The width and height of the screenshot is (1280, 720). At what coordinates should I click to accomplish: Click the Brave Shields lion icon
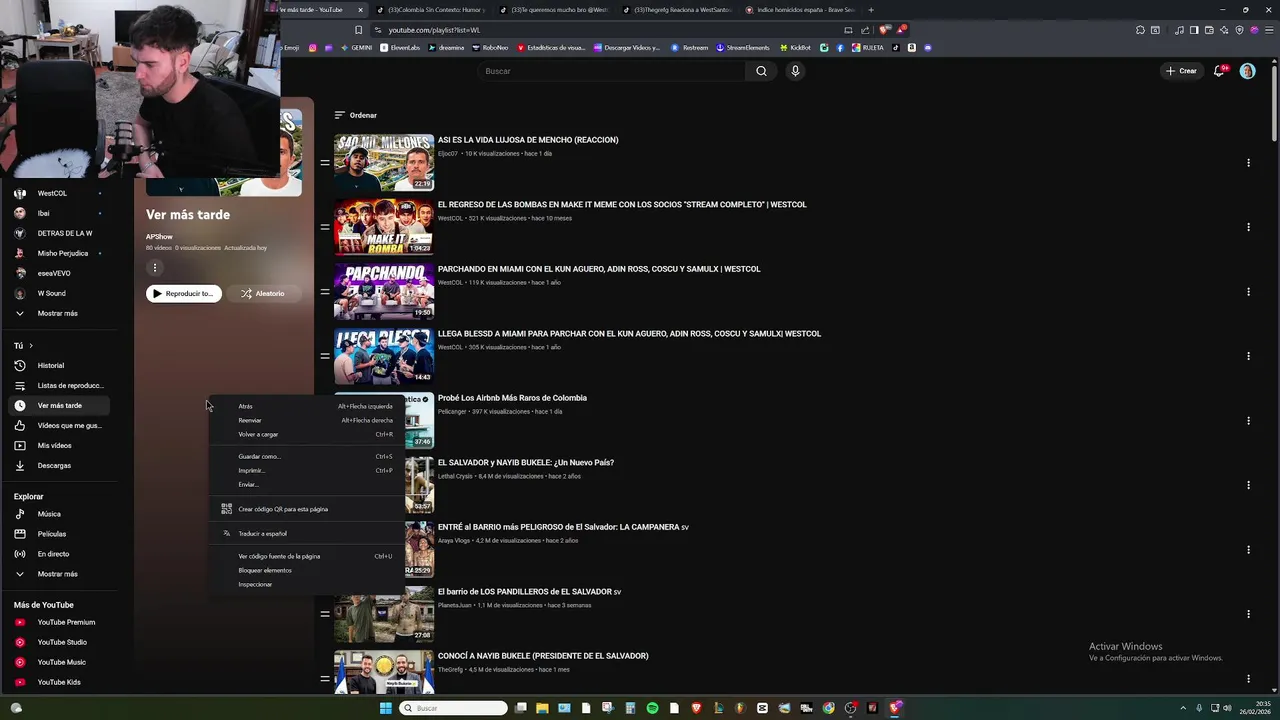883,30
